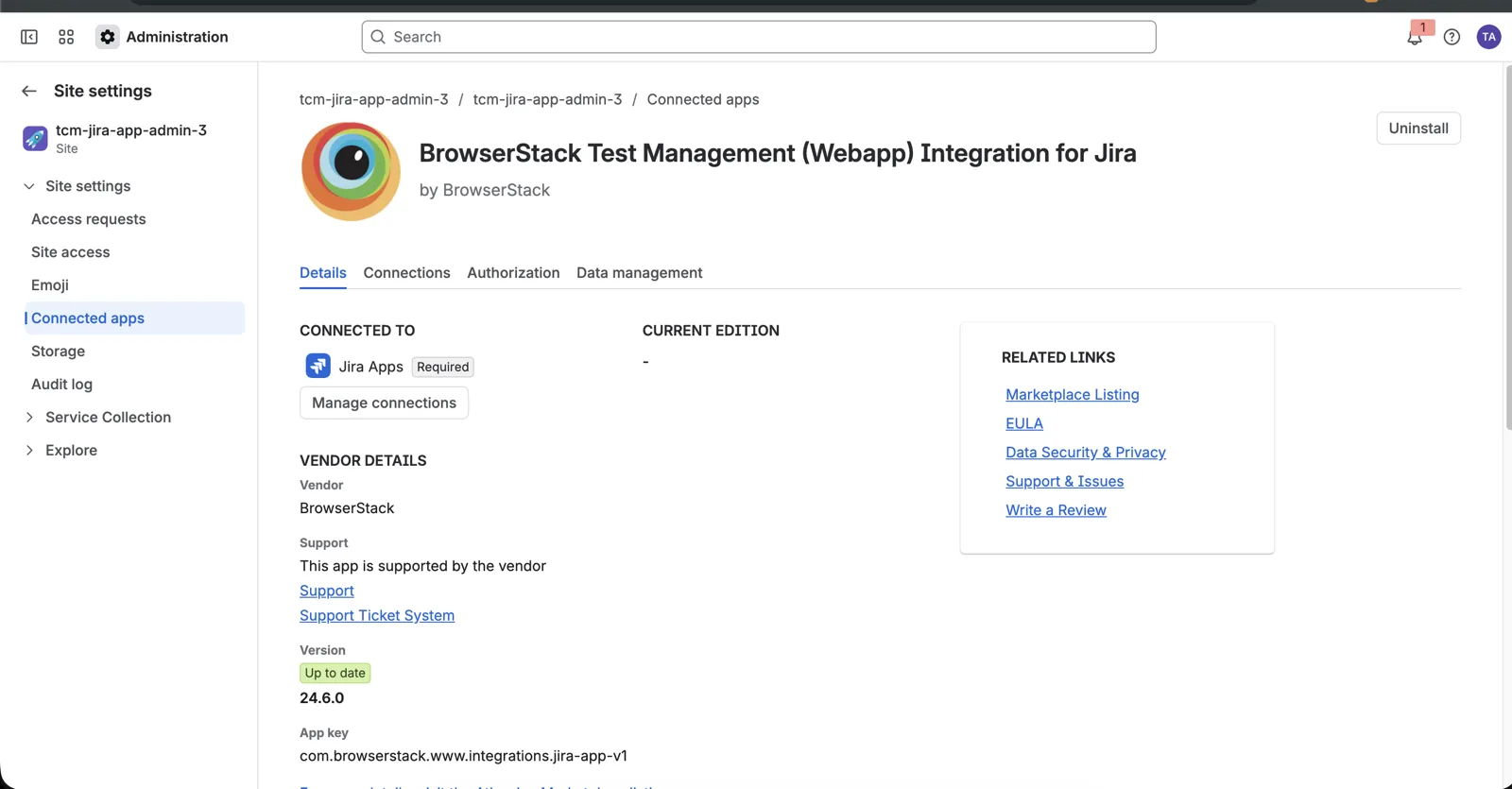Click the BrowserStack app logo
This screenshot has width=1512, height=789.
click(x=351, y=171)
